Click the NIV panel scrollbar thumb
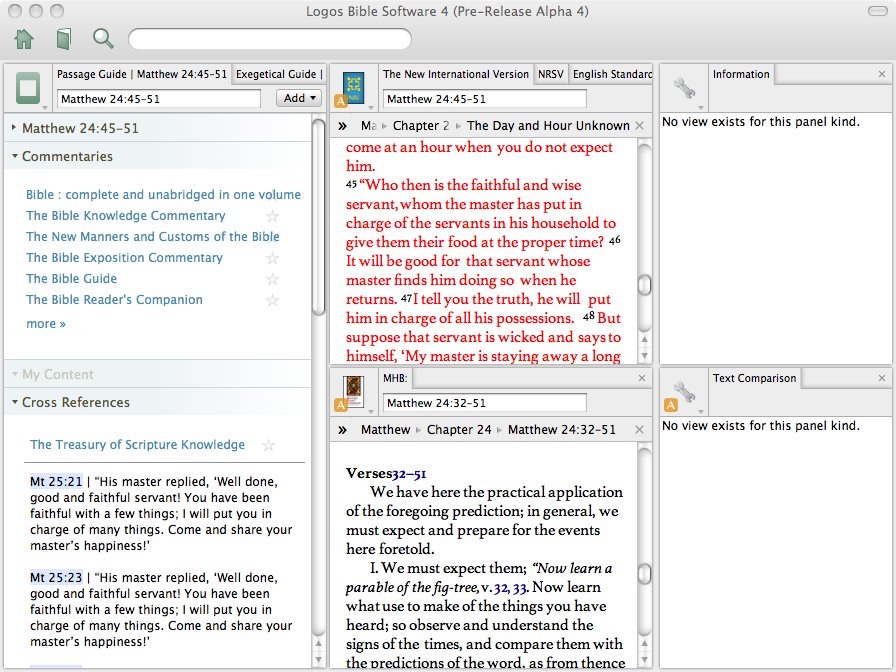 645,285
